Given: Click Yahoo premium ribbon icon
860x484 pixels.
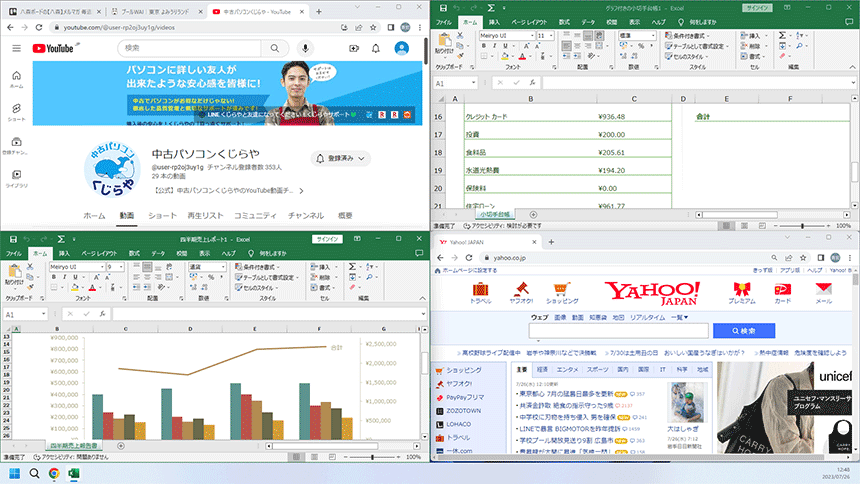Looking at the screenshot, I should coord(742,289).
